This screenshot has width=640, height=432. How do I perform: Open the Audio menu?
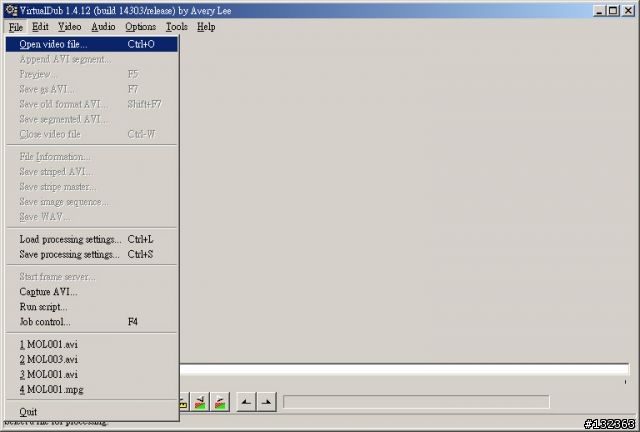pyautogui.click(x=103, y=27)
